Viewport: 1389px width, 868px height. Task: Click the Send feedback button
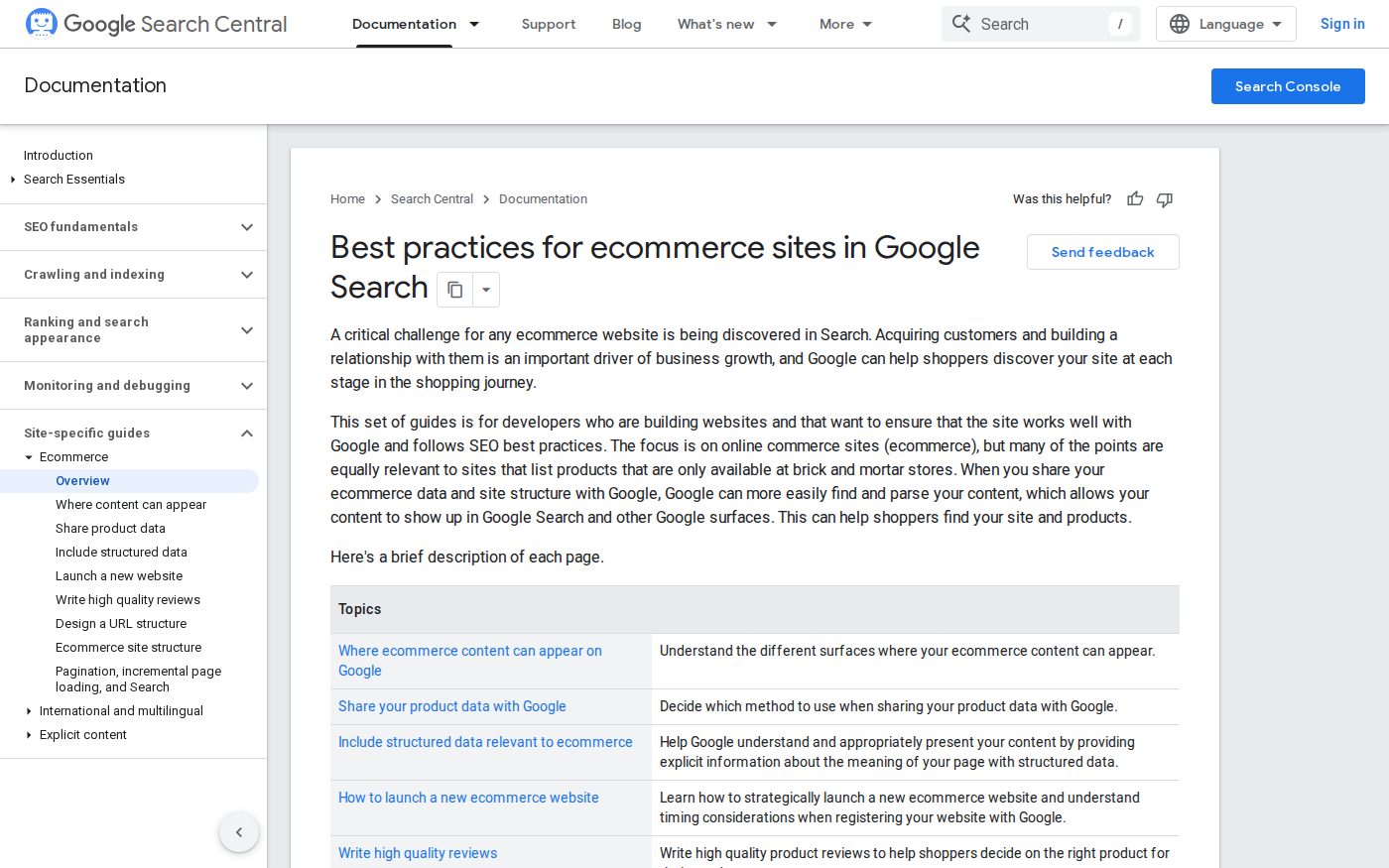(x=1102, y=252)
